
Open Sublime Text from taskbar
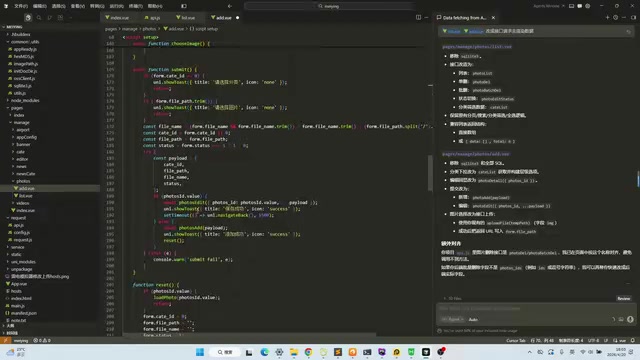(x=338, y=352)
